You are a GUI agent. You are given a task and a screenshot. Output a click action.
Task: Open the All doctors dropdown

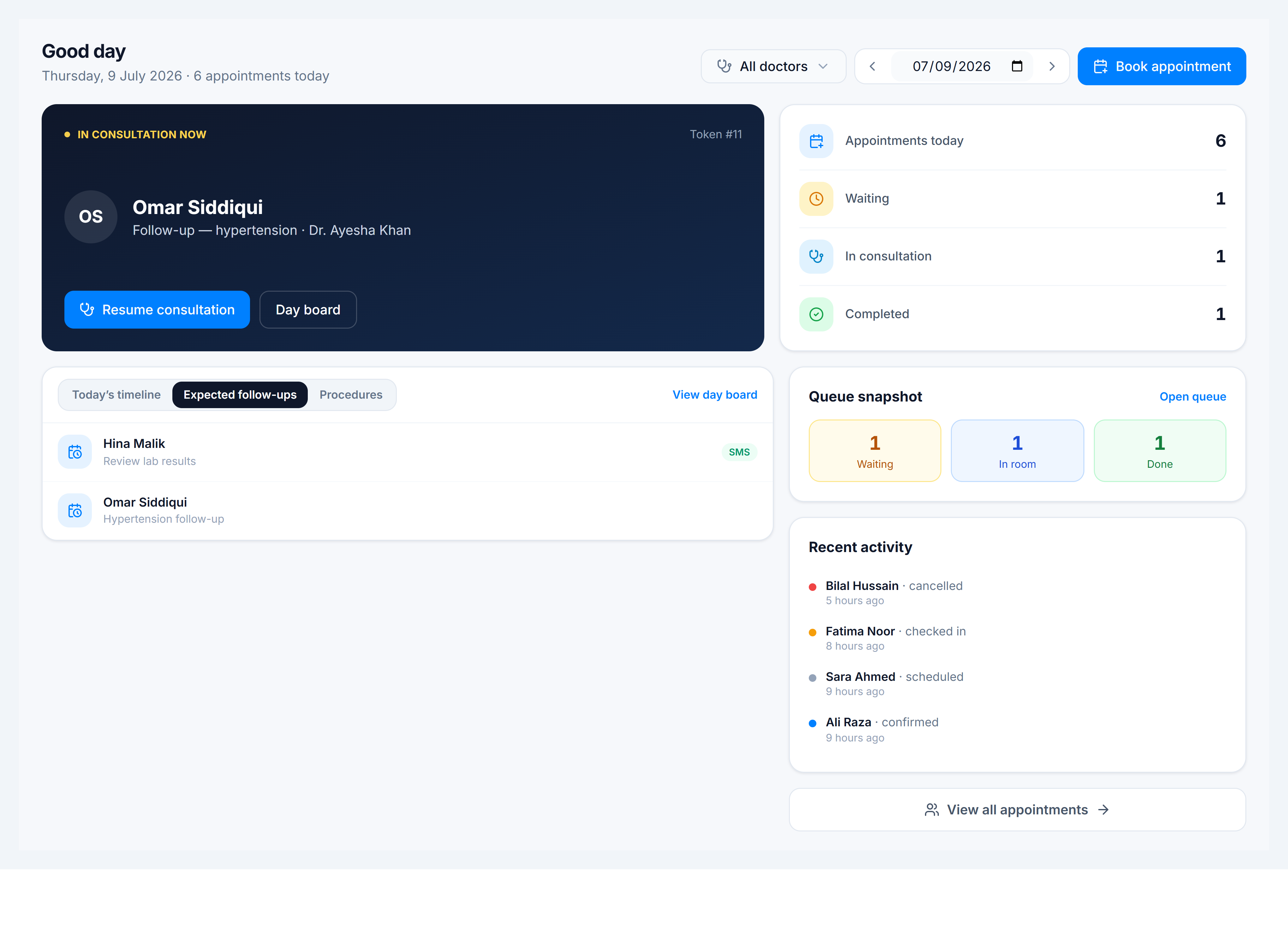tap(773, 67)
